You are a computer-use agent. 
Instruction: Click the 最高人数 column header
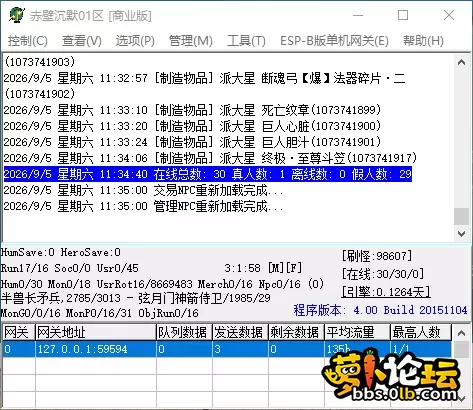[x=421, y=332]
